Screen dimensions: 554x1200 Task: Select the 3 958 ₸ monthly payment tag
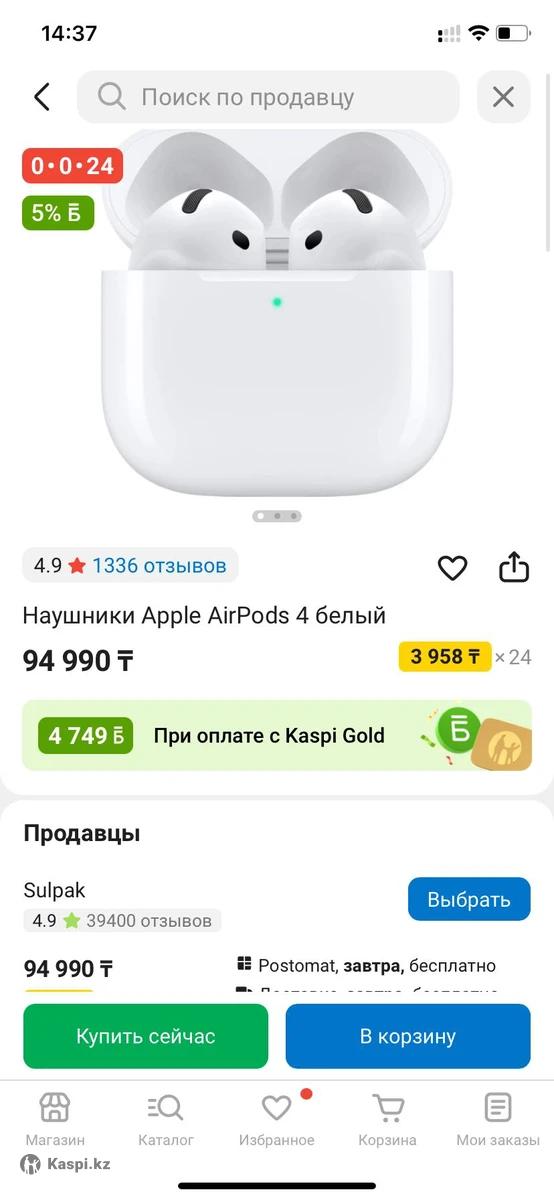click(x=445, y=657)
